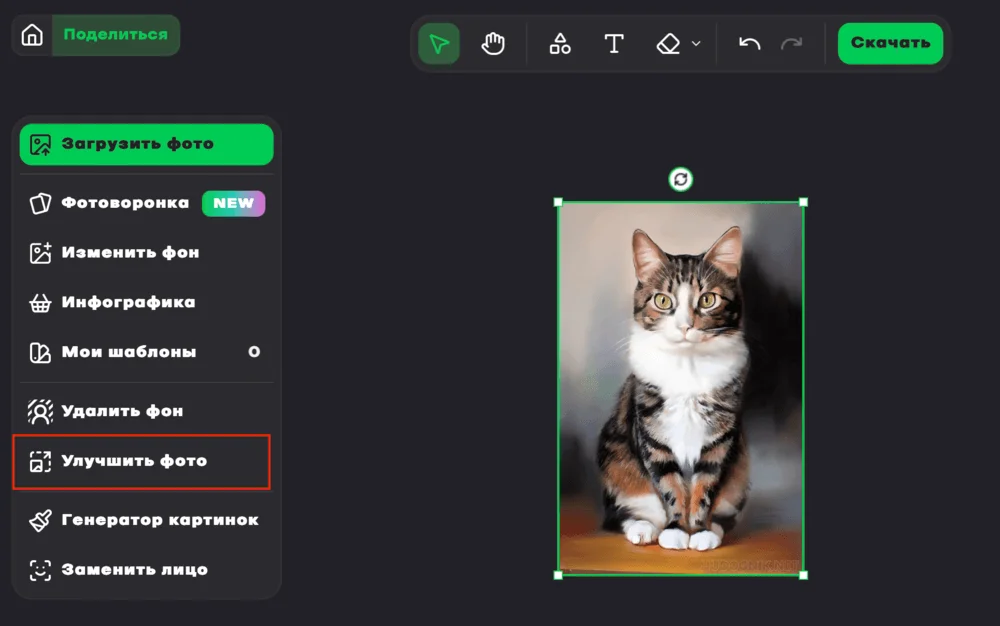The width and height of the screenshot is (1000, 626).
Task: Open the Фотоворонка menu item
Action: click(147, 203)
